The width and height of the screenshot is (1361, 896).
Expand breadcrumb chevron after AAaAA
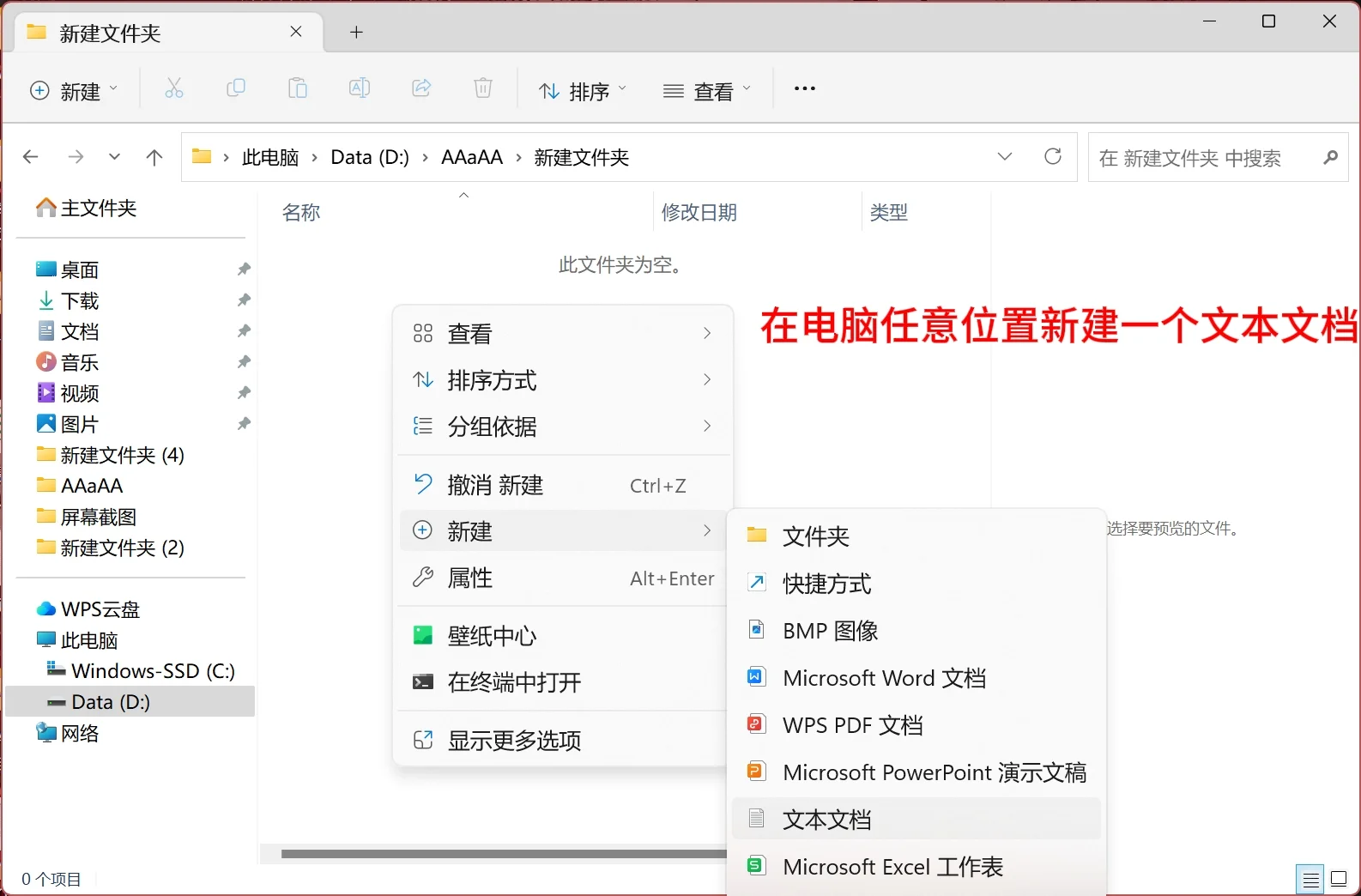(x=518, y=158)
